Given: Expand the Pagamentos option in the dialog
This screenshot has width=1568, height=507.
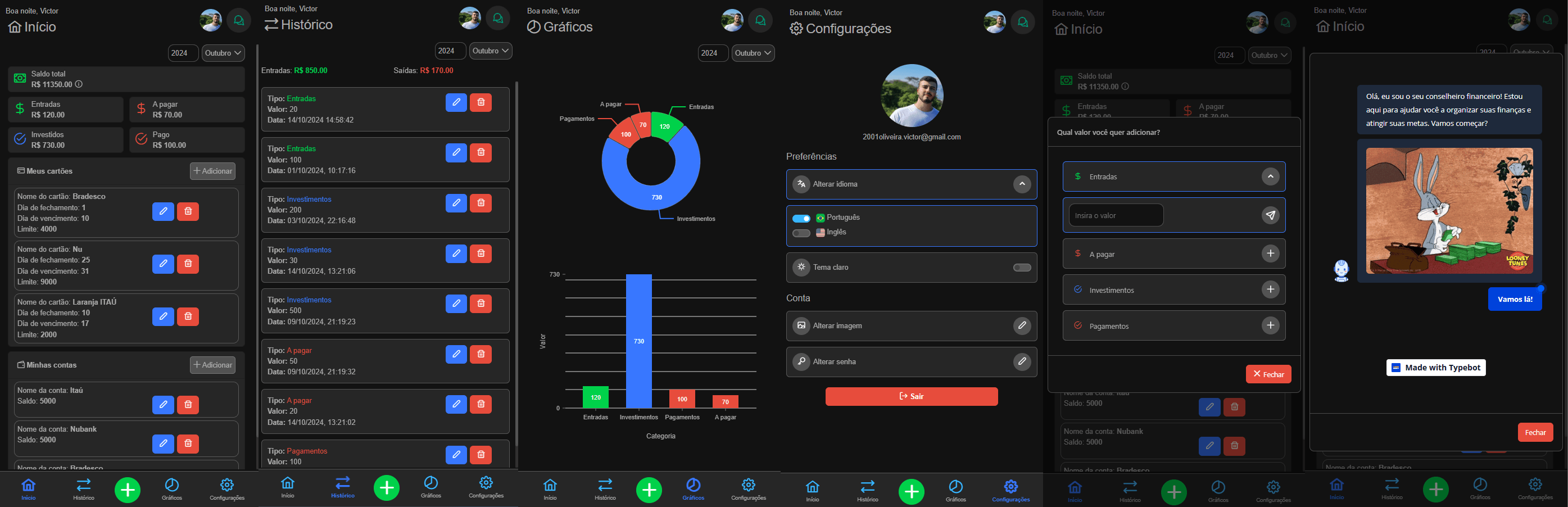Looking at the screenshot, I should point(1270,325).
